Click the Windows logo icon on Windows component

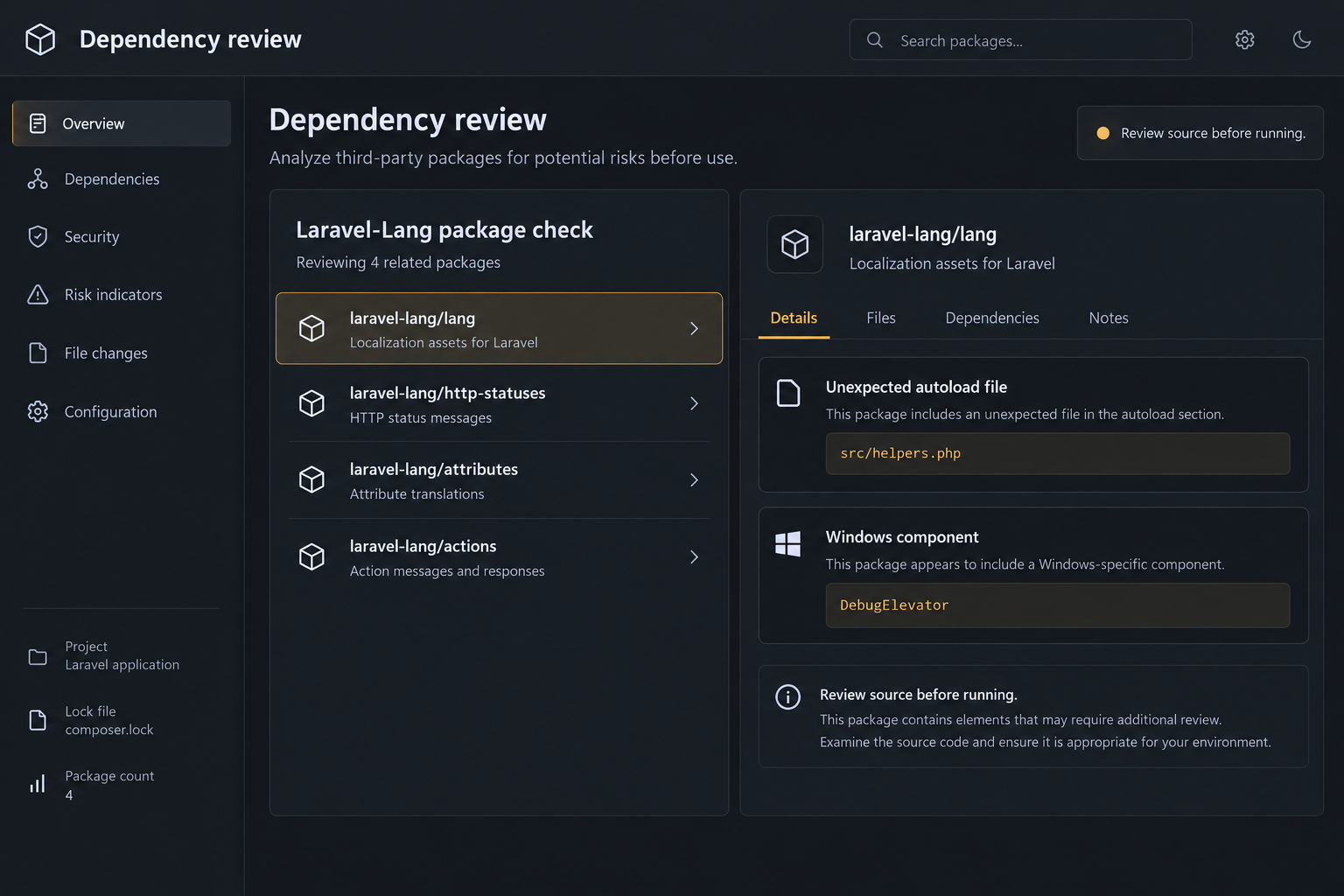tap(787, 543)
